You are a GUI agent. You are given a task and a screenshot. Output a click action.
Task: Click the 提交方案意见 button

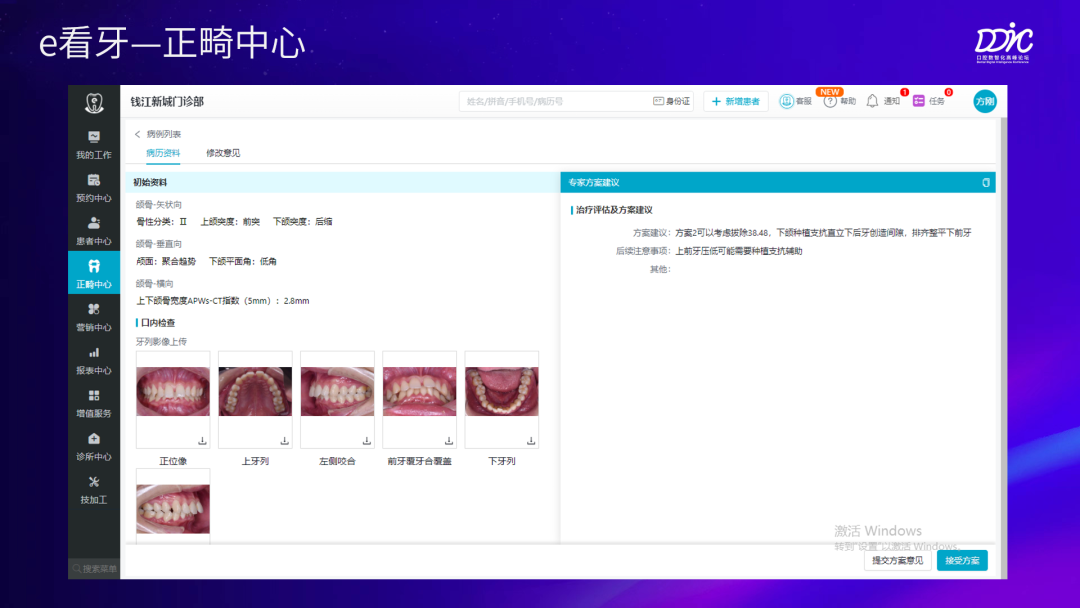tap(897, 560)
